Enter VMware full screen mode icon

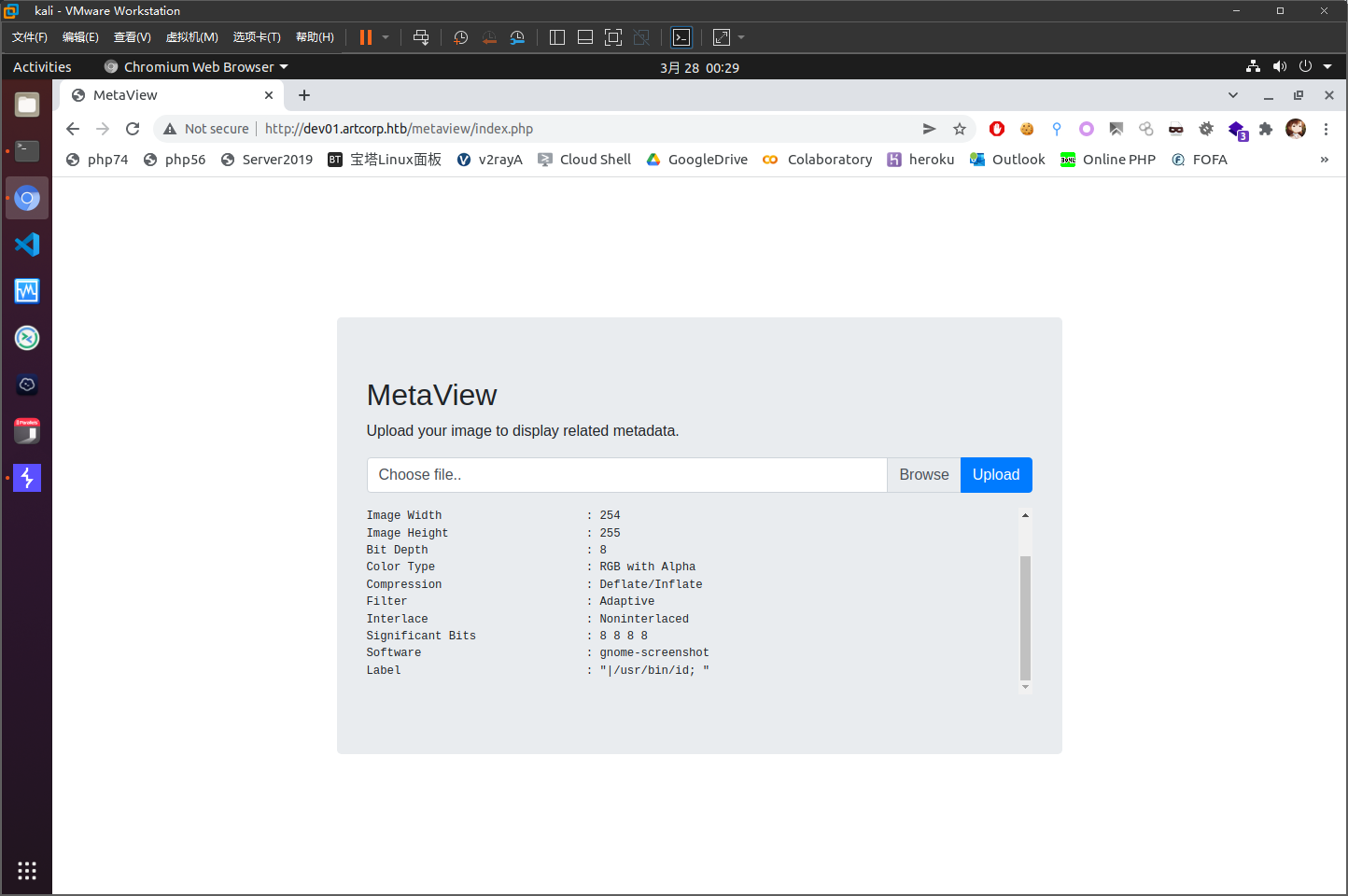click(613, 37)
